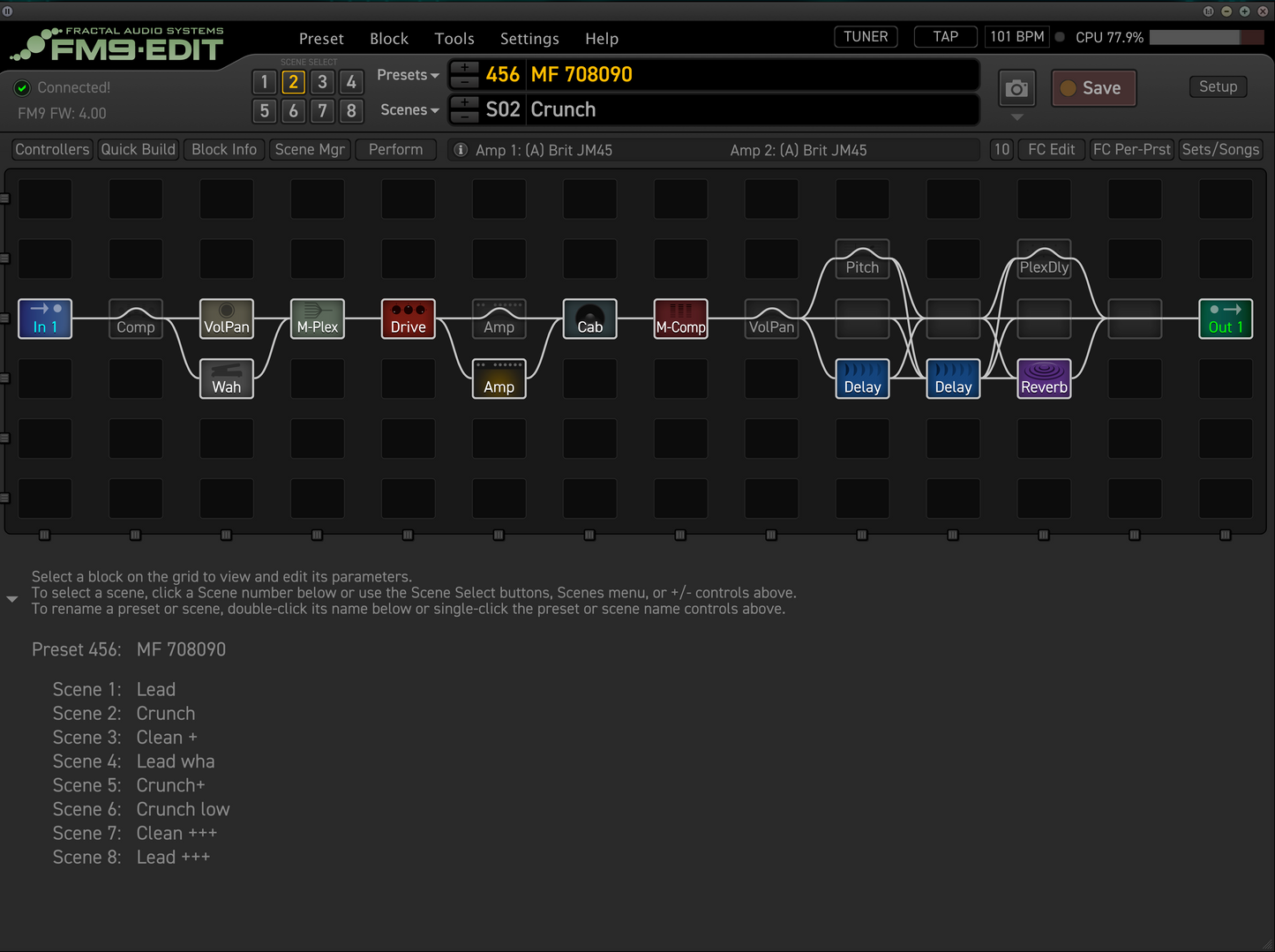Image resolution: width=1275 pixels, height=952 pixels.
Task: Click the info icon beside Amp 1
Action: click(460, 150)
